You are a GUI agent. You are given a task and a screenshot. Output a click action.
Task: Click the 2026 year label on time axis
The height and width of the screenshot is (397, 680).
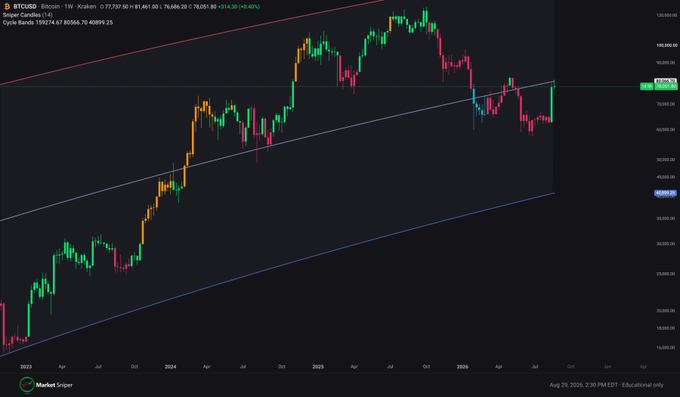pyautogui.click(x=462, y=367)
